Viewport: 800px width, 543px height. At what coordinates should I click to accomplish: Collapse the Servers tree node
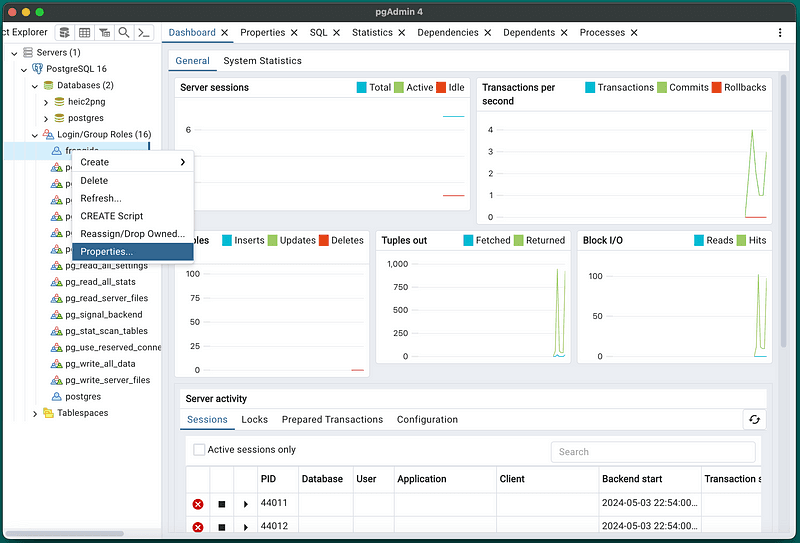(x=14, y=53)
